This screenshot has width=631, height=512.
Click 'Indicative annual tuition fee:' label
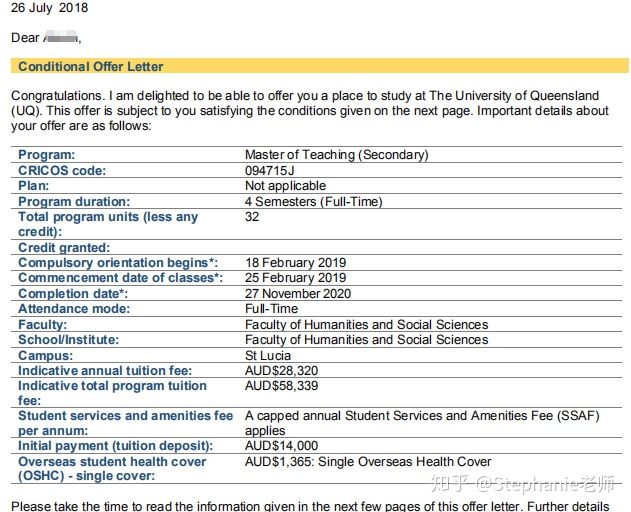pyautogui.click(x=105, y=371)
